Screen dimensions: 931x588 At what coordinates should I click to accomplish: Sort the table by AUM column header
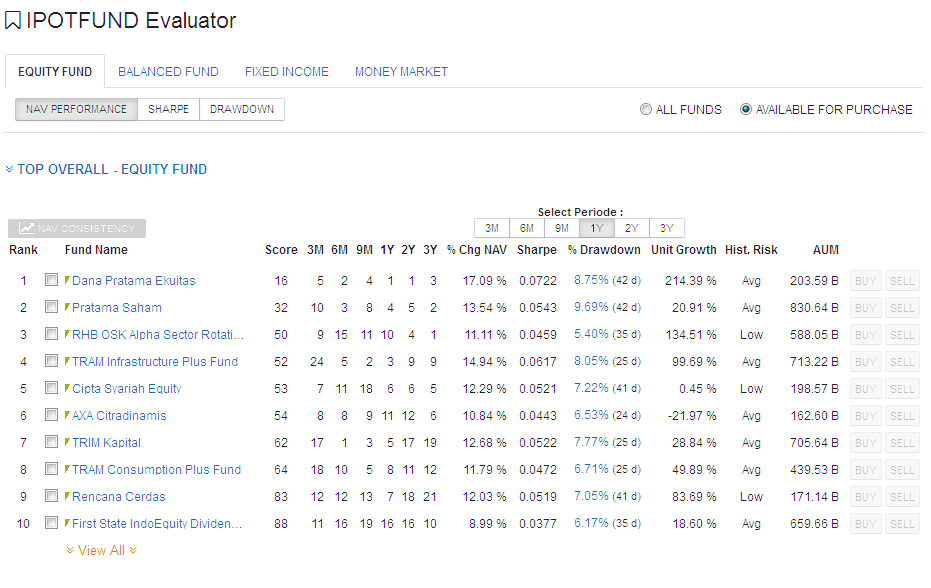point(825,250)
